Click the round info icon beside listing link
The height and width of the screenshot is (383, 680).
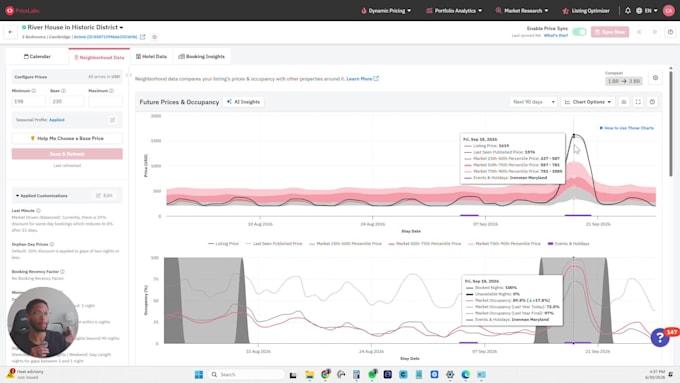pos(154,37)
